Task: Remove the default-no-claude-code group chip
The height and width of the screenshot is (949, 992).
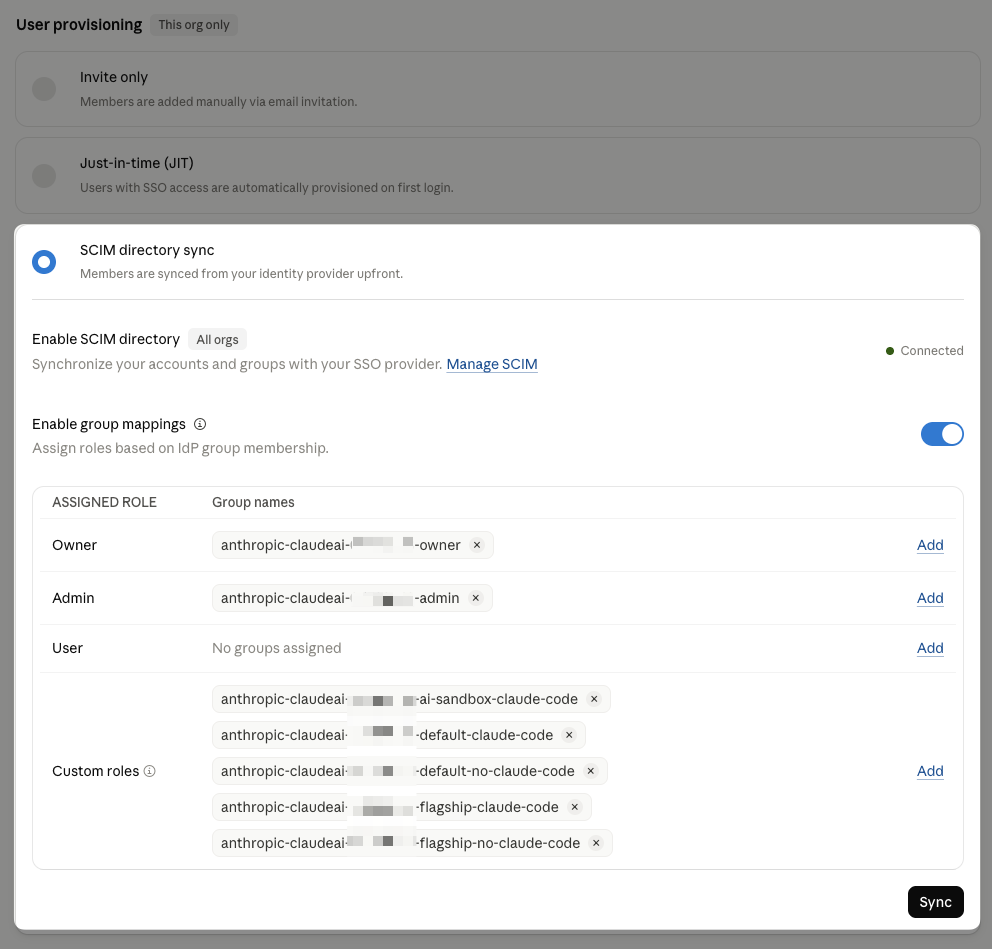Action: click(590, 771)
